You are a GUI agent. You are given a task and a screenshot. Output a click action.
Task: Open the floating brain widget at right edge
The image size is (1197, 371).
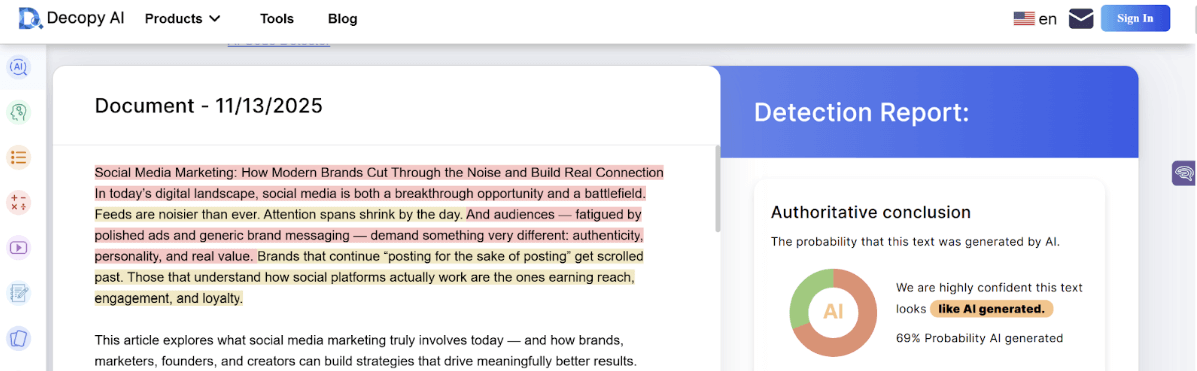[1184, 173]
